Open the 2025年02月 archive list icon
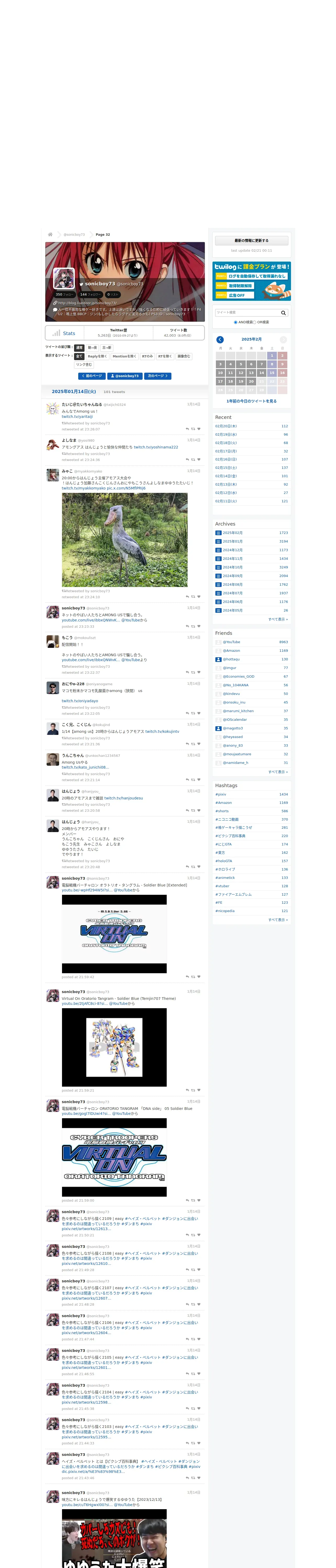The image size is (336, 1568). click(x=218, y=533)
